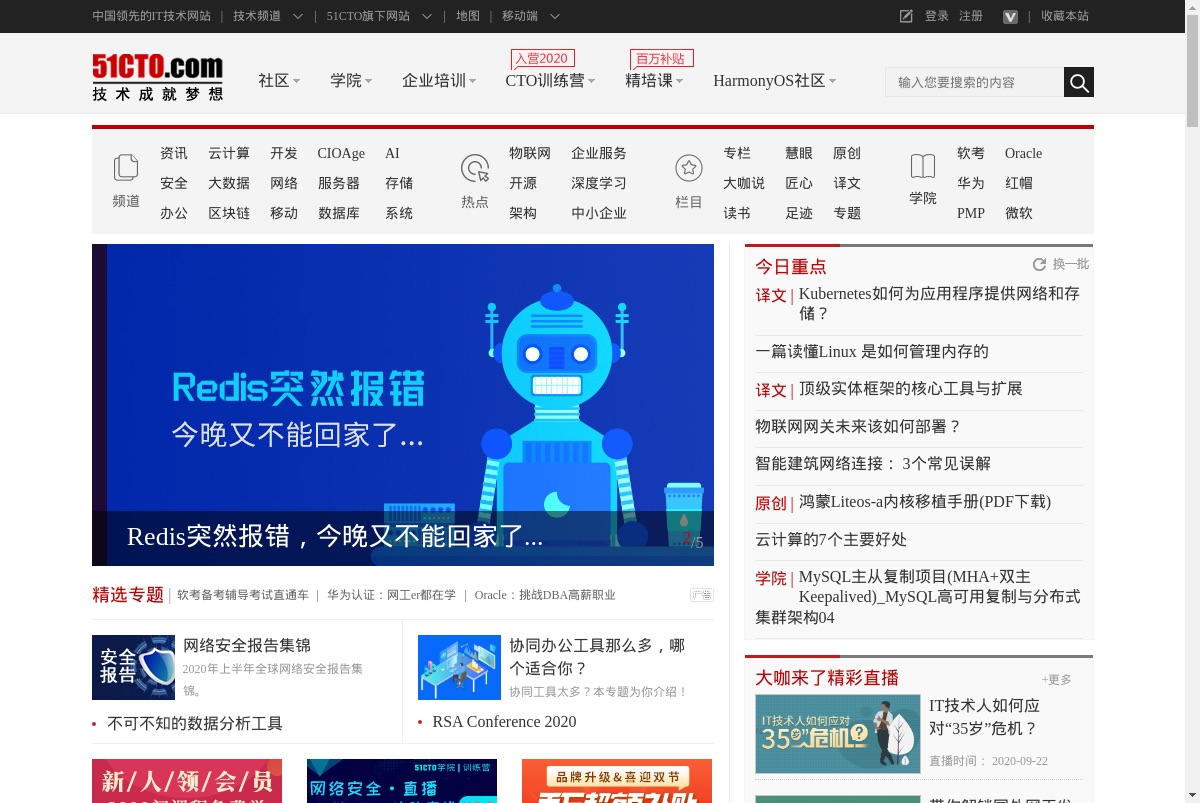The height and width of the screenshot is (803, 1200).
Task: Click +更多 in 大咖来了精彩直播
Action: (x=1056, y=680)
